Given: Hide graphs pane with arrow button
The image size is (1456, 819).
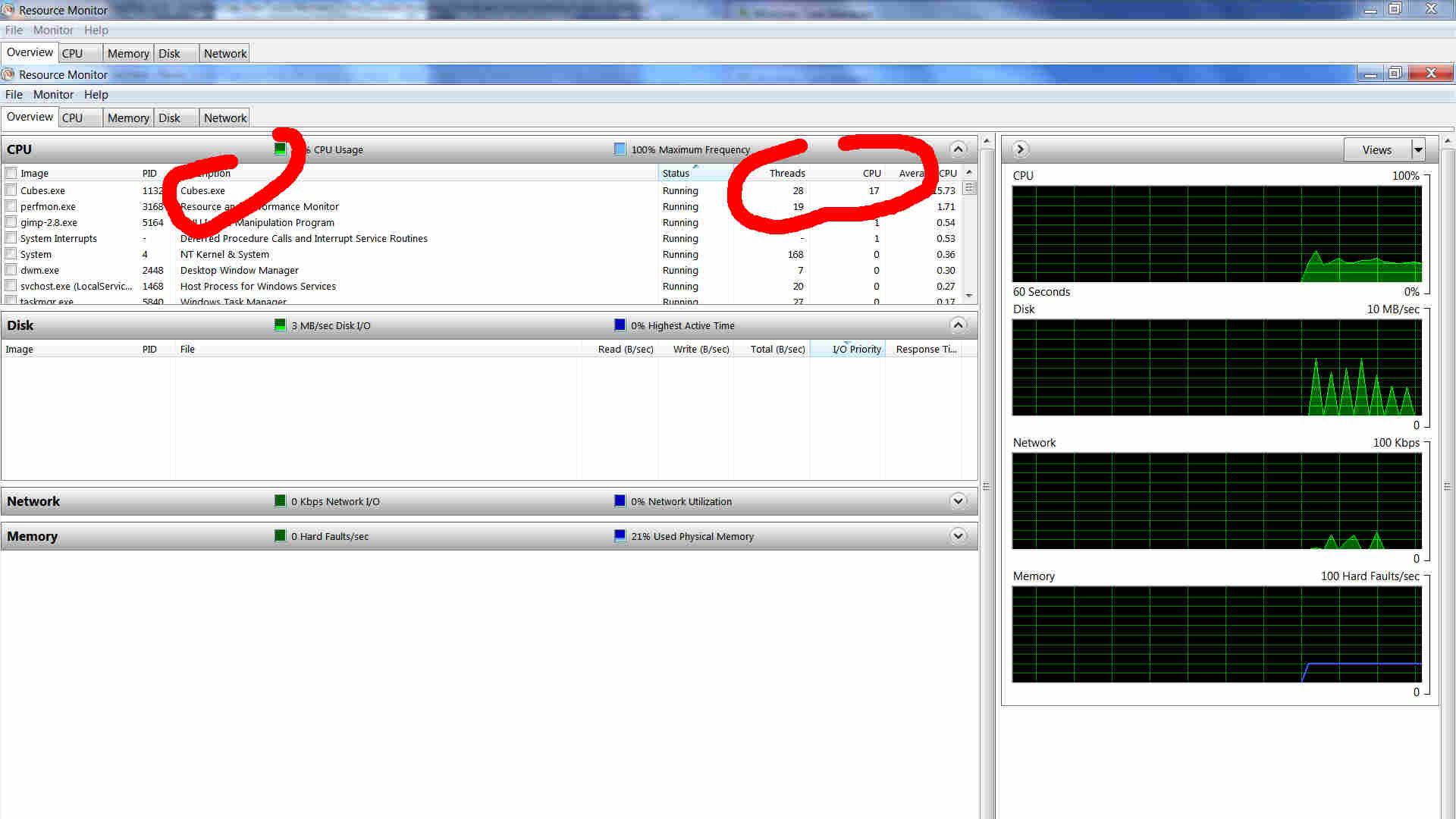Looking at the screenshot, I should (x=1020, y=149).
